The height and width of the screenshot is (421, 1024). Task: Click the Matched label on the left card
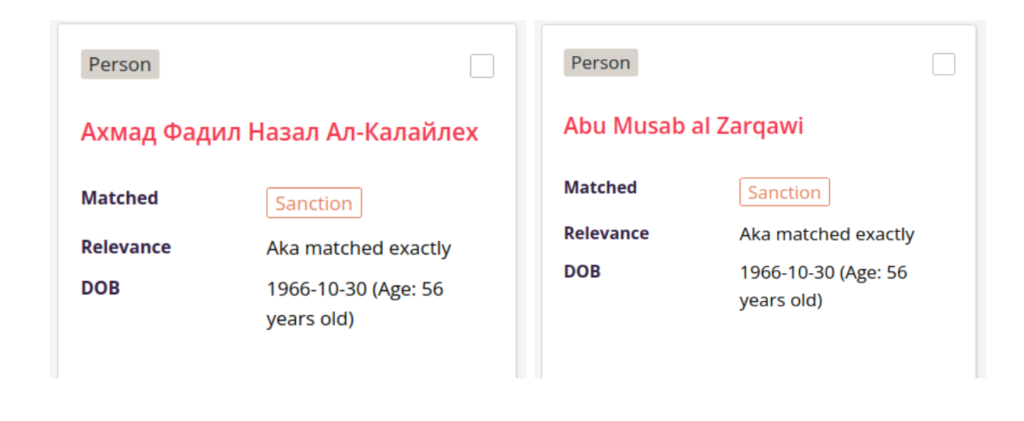coord(119,198)
